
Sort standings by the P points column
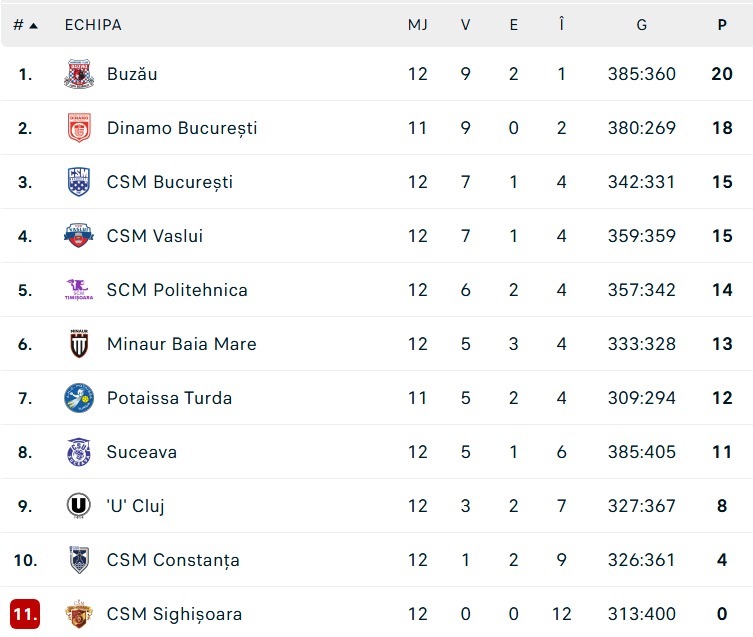click(x=722, y=24)
